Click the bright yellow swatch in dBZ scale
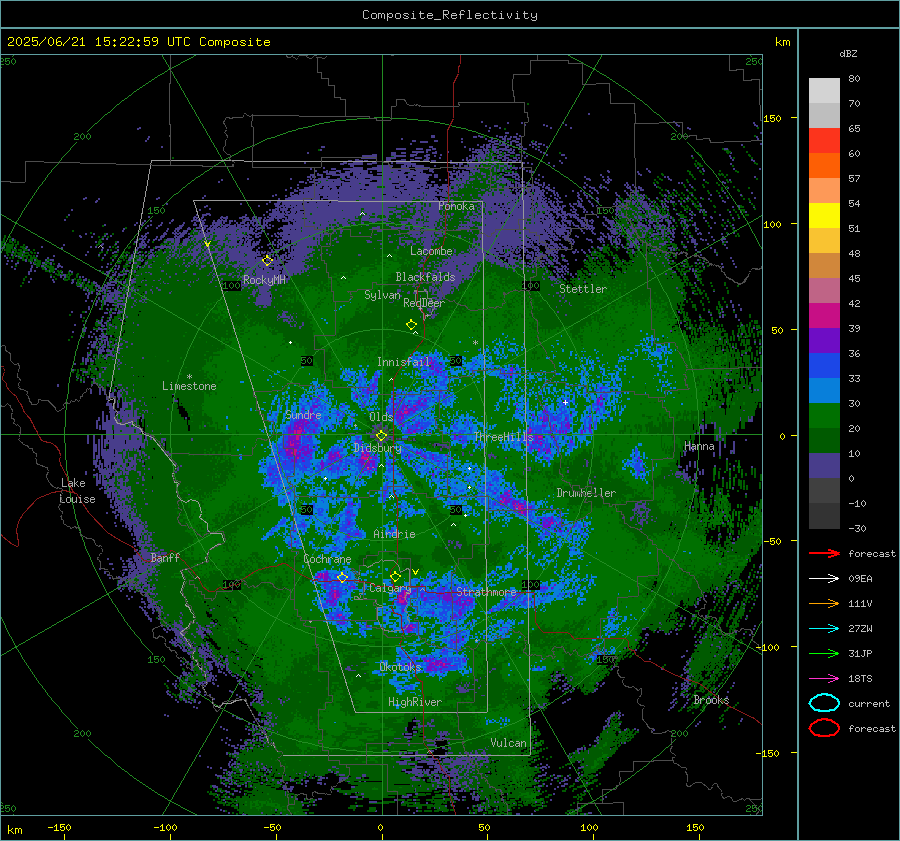Viewport: 900px width, 841px height. click(824, 215)
